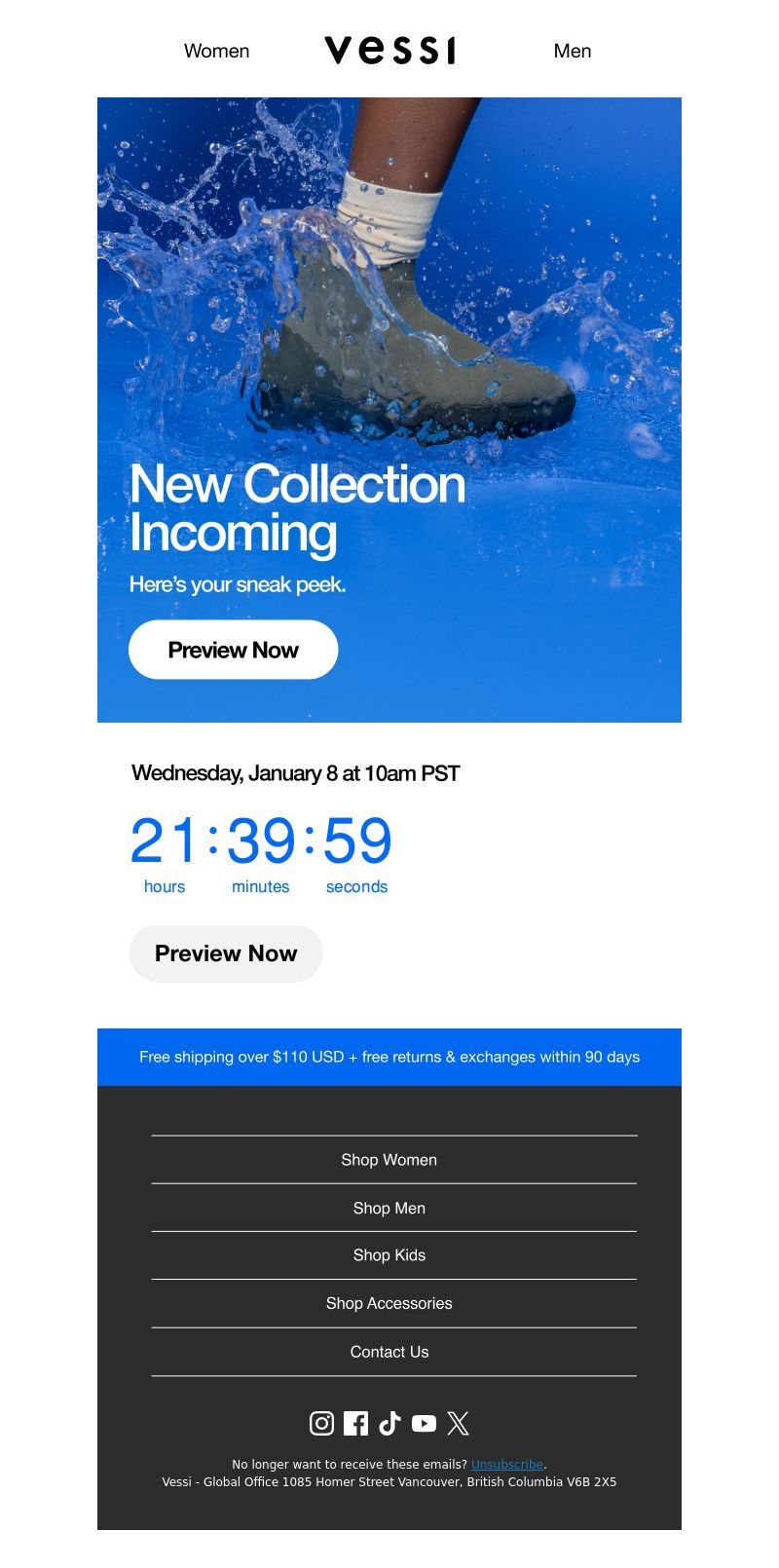Viewport: 779px width, 1568px height.
Task: Open the TikTok social icon
Action: coord(389,1423)
